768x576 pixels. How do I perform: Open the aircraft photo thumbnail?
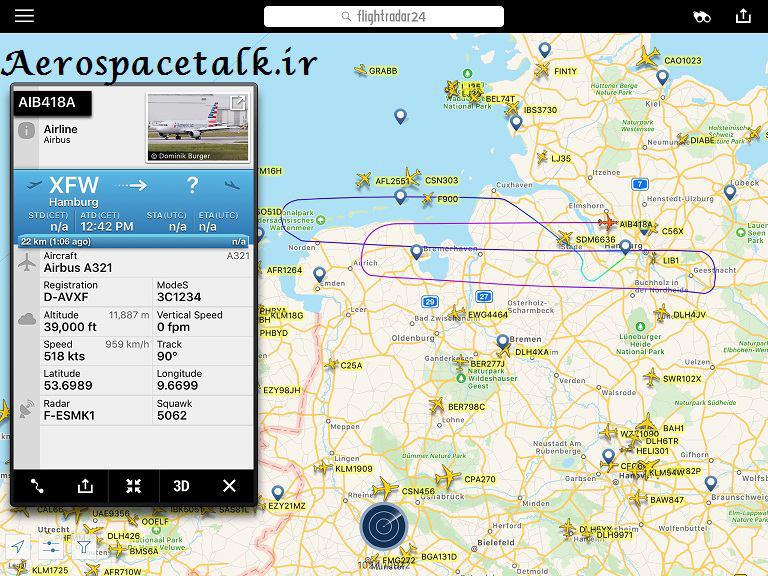(x=198, y=128)
